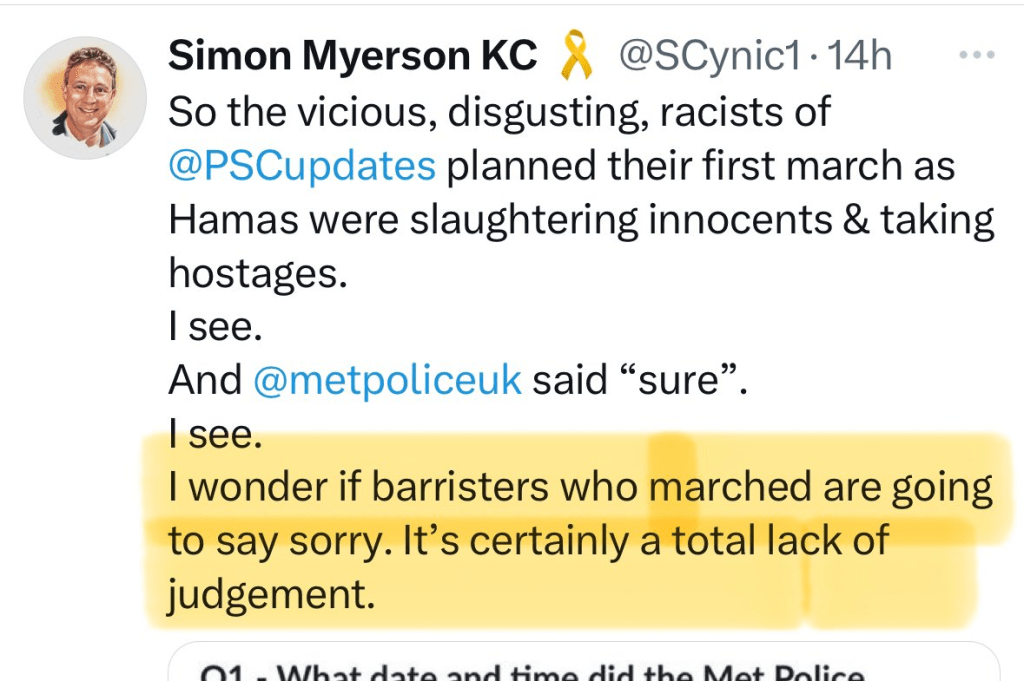Open the tweet via the 14h timestamp
The width and height of the screenshot is (1024, 681).
tap(859, 57)
